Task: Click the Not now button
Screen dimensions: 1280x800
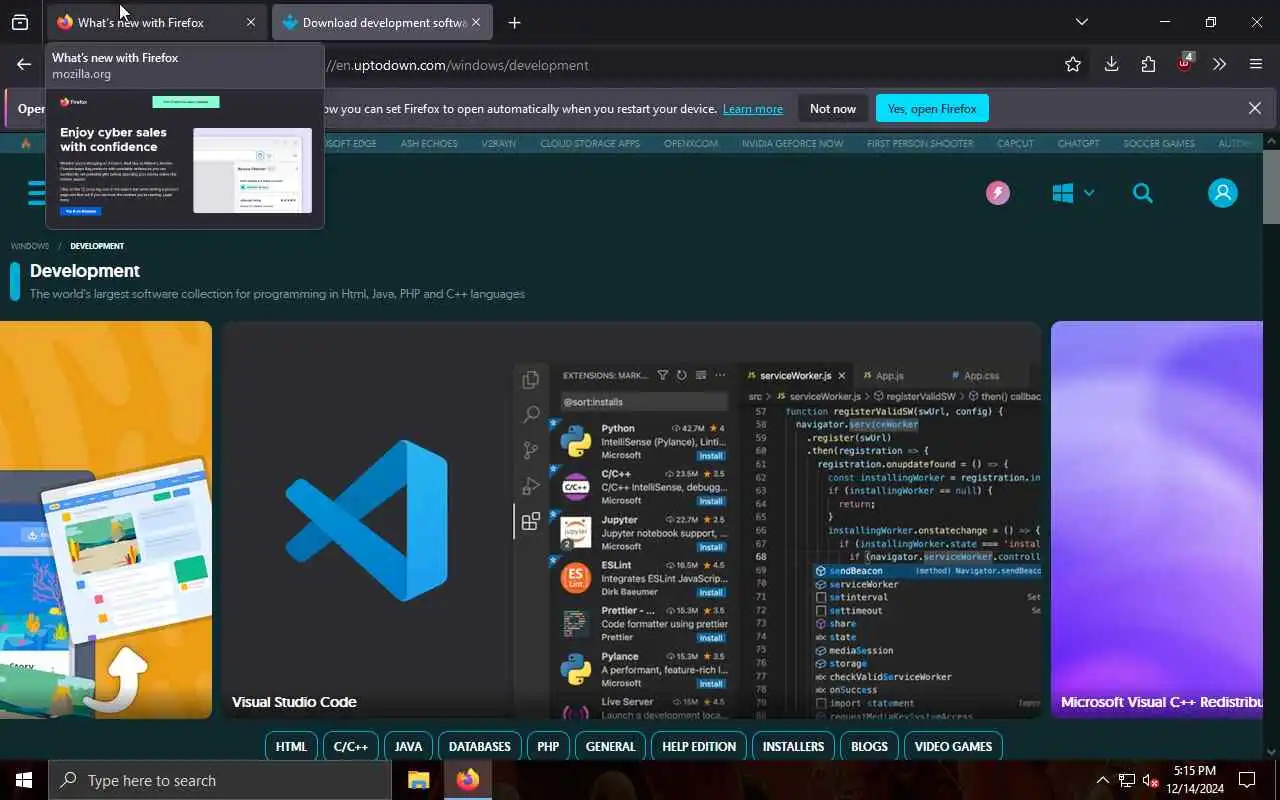Action: (x=833, y=108)
